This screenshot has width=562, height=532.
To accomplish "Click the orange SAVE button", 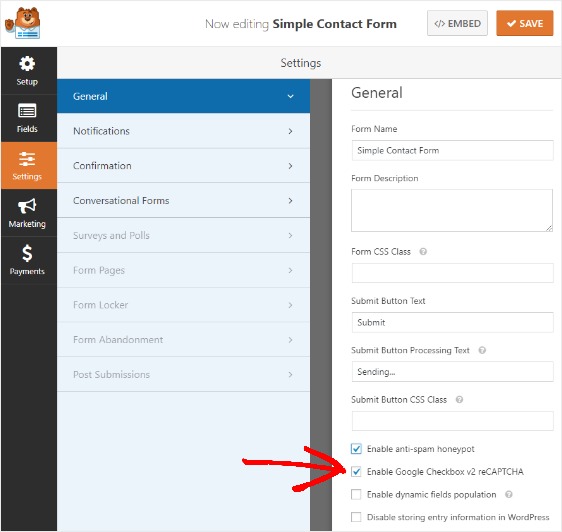I will [x=525, y=23].
